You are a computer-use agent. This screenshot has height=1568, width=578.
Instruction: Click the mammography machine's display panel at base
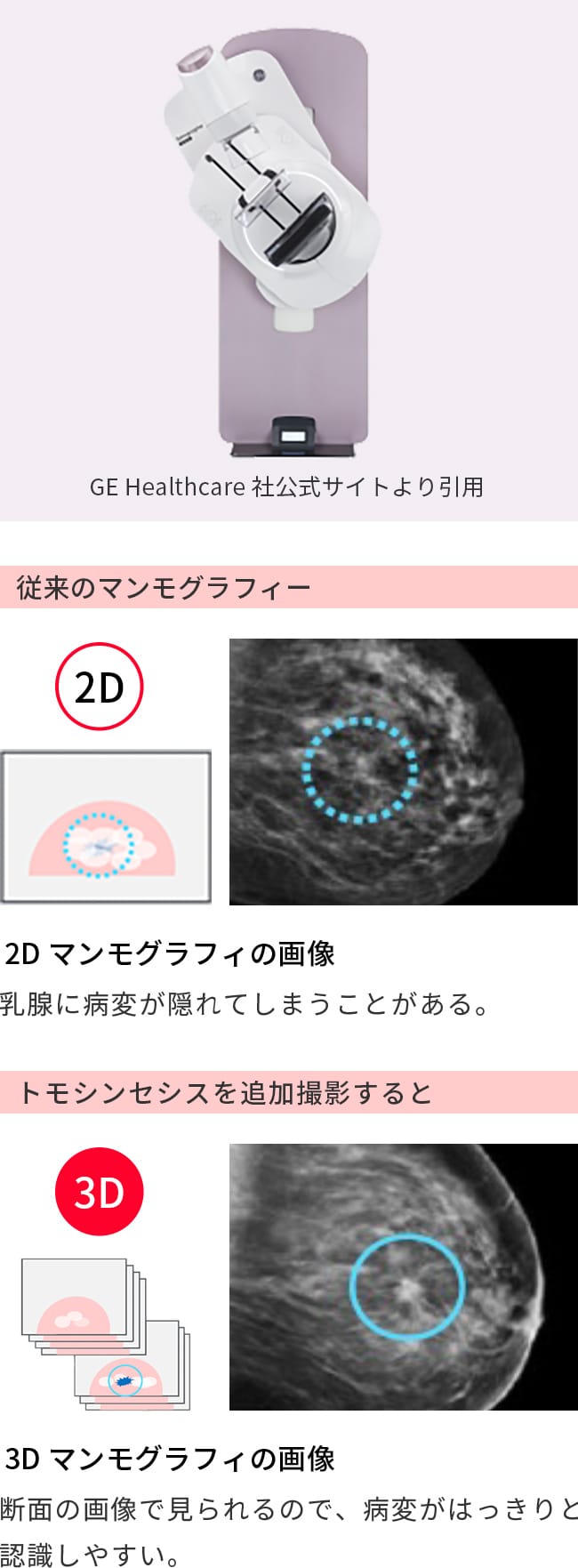[295, 435]
